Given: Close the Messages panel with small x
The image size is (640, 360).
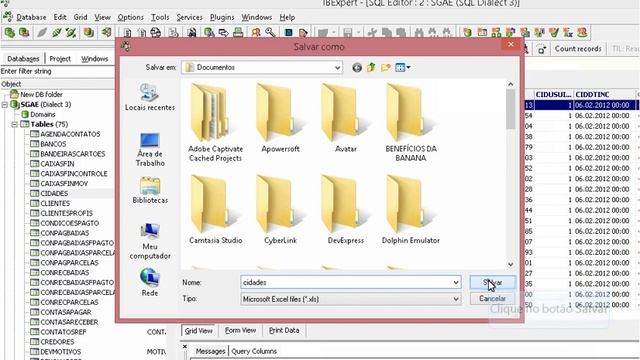Looking at the screenshot, I should pos(185,347).
